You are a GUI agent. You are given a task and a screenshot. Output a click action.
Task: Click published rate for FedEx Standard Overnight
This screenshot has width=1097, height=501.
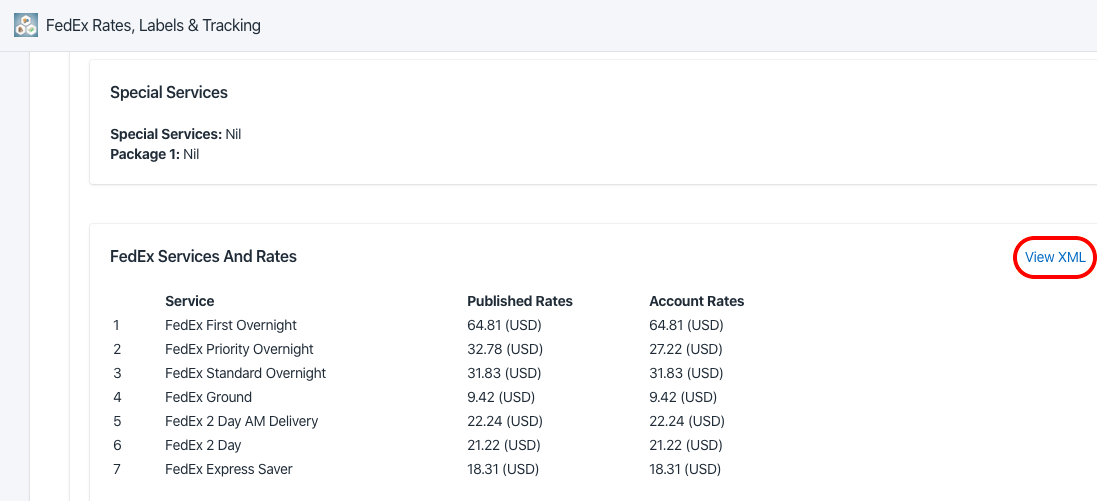[x=504, y=373]
